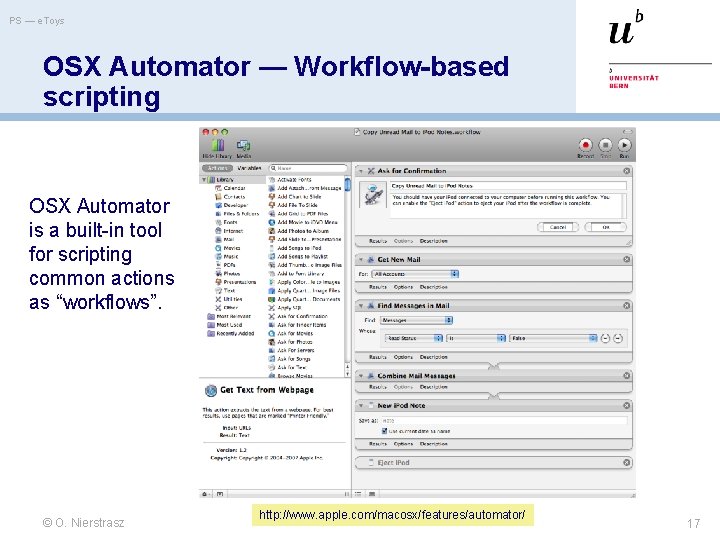The image size is (720, 540).
Task: Show Results under Get New Mail
Action: click(x=378, y=287)
